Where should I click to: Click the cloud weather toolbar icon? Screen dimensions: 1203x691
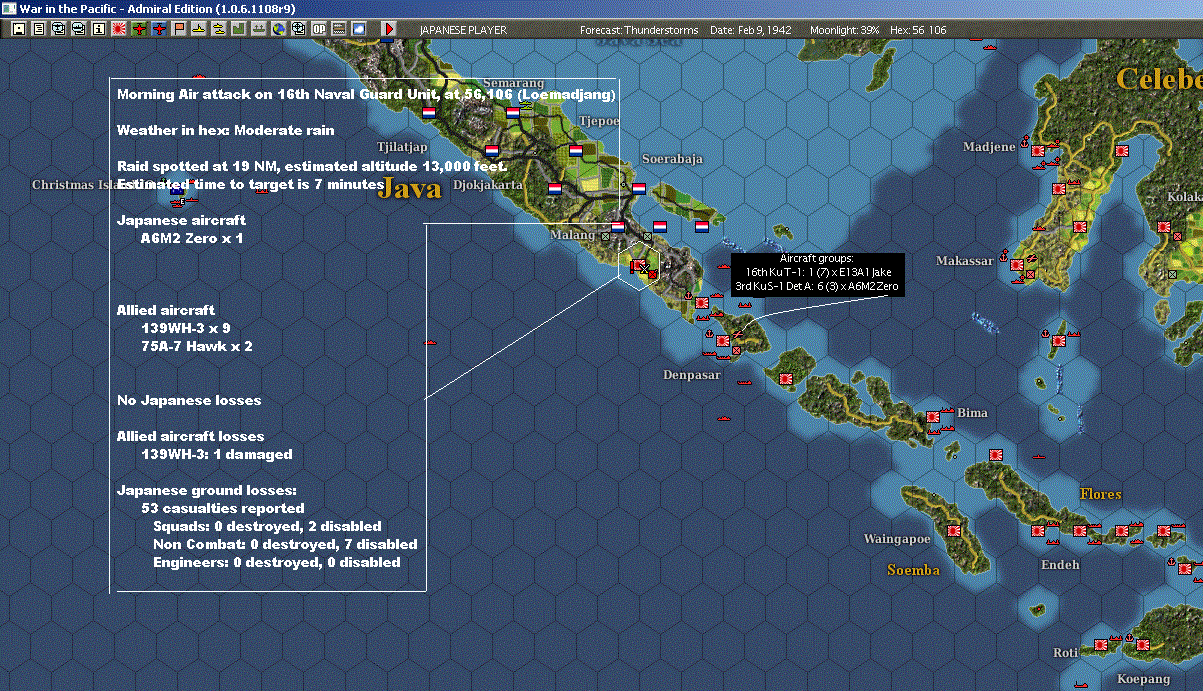[x=360, y=29]
